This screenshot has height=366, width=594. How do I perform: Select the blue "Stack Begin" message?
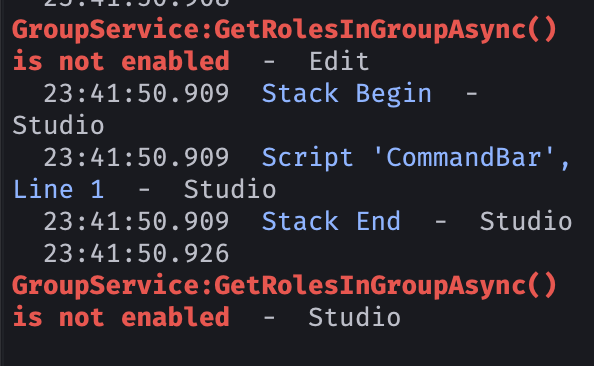(x=347, y=94)
